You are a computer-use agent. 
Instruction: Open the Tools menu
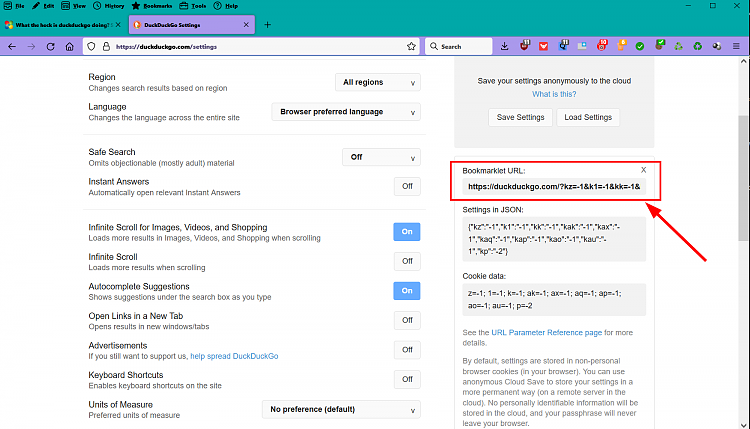coord(193,6)
